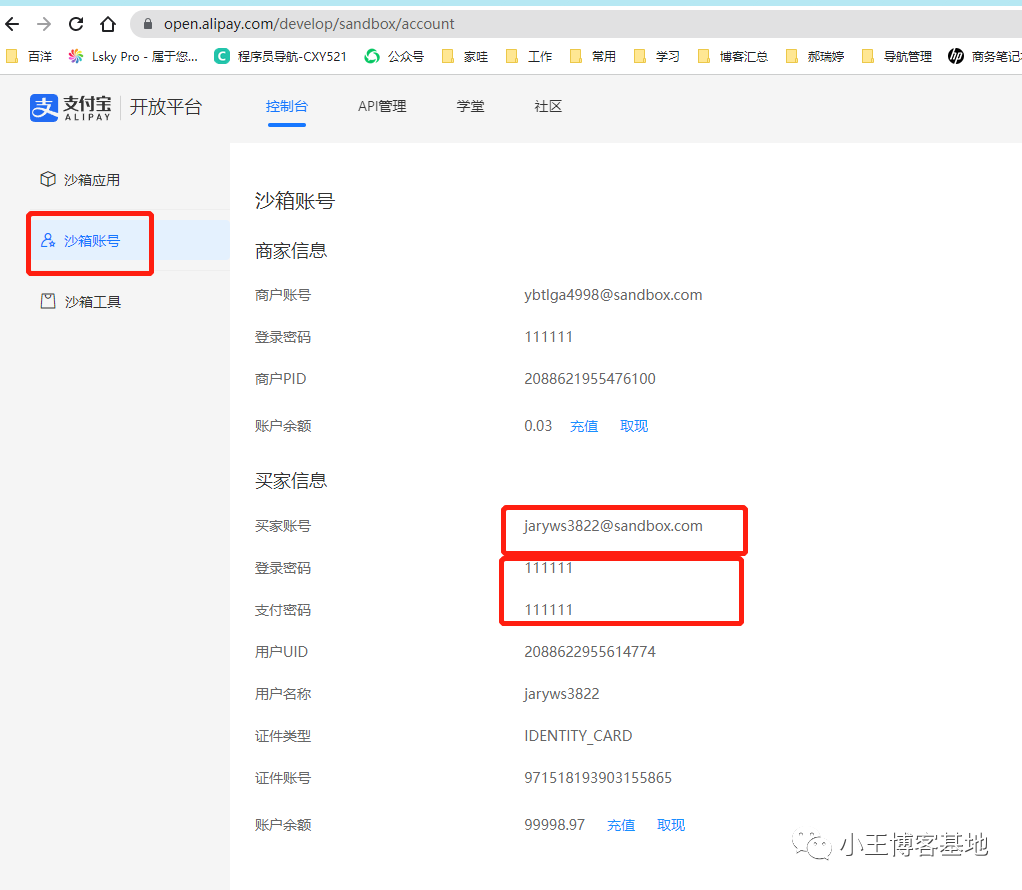Reload the page with the refresh icon

pos(76,24)
